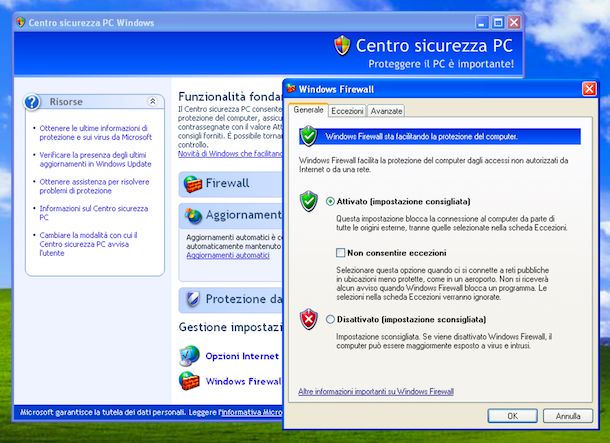Click the Funzionalità fondamentali heading text

tap(230, 96)
